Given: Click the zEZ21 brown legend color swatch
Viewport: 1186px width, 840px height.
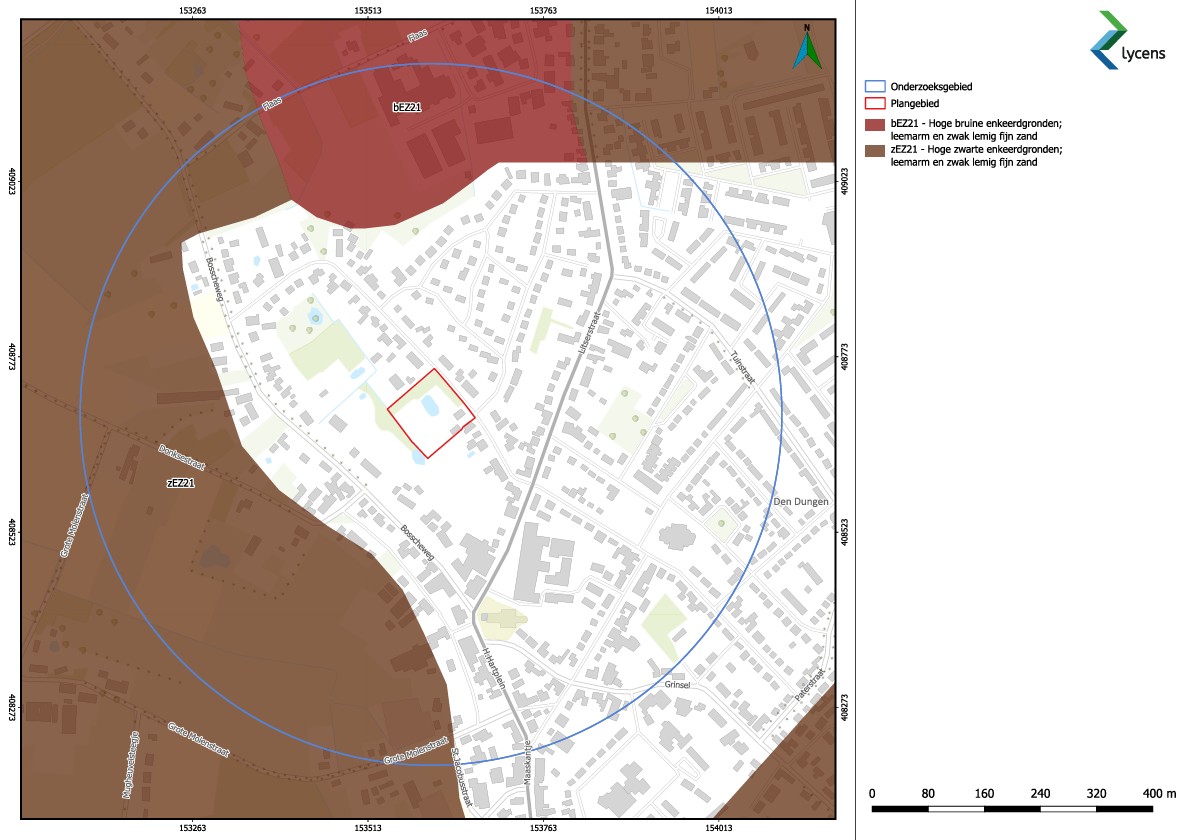Looking at the screenshot, I should click(x=875, y=150).
